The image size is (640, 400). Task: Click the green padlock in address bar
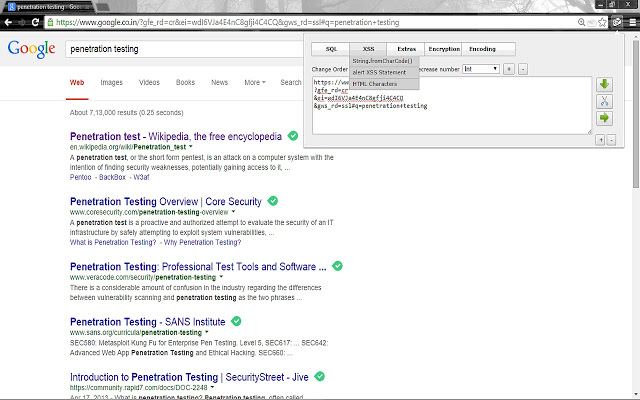pos(50,22)
